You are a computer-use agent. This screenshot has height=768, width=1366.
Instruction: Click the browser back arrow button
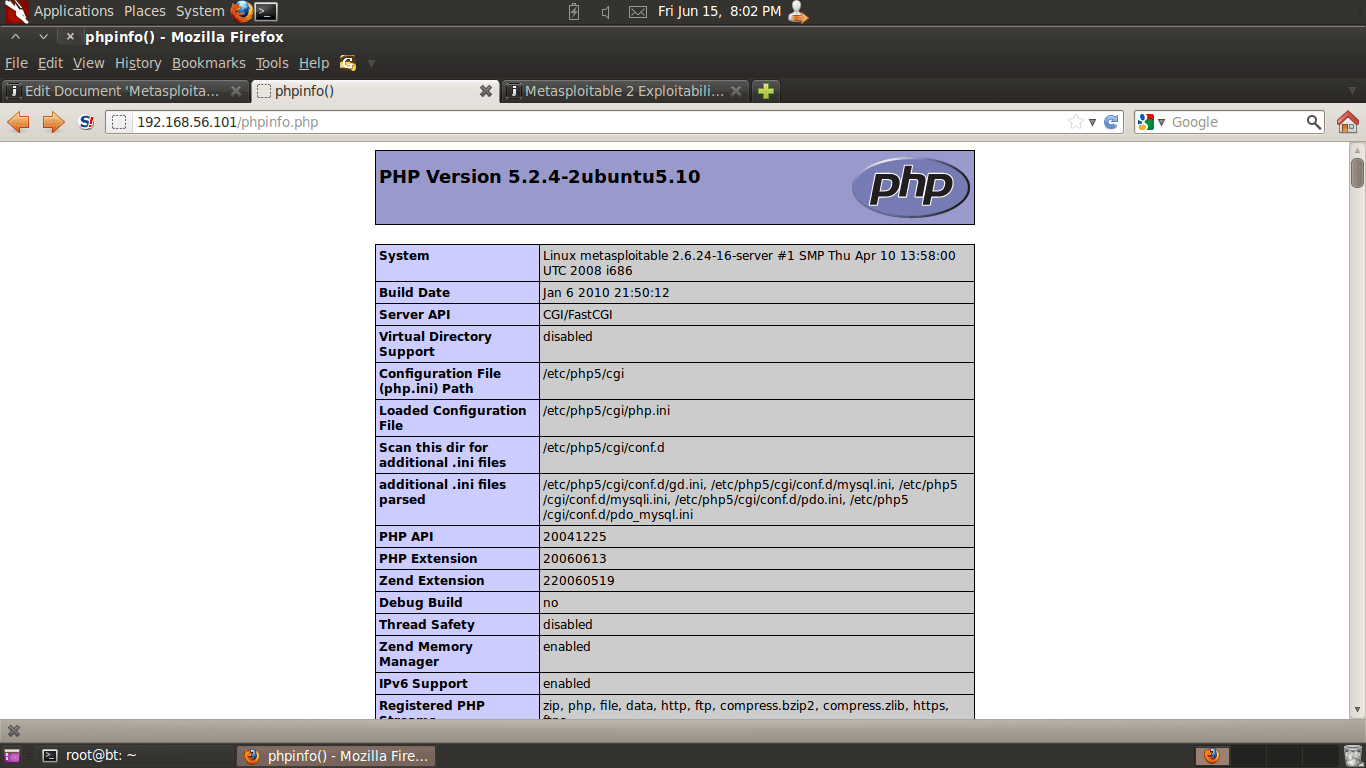click(x=18, y=122)
